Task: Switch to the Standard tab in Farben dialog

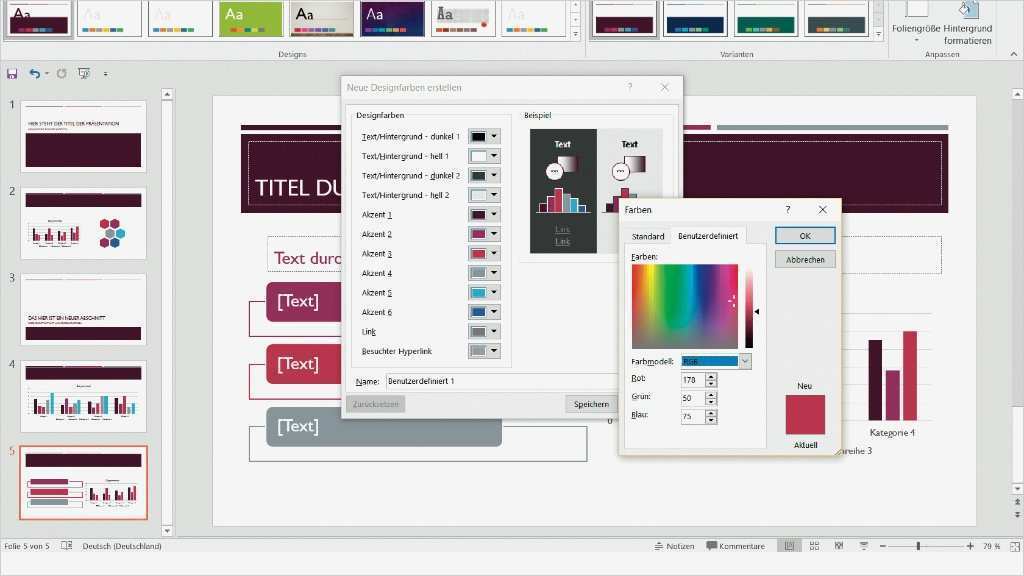Action: [x=648, y=236]
